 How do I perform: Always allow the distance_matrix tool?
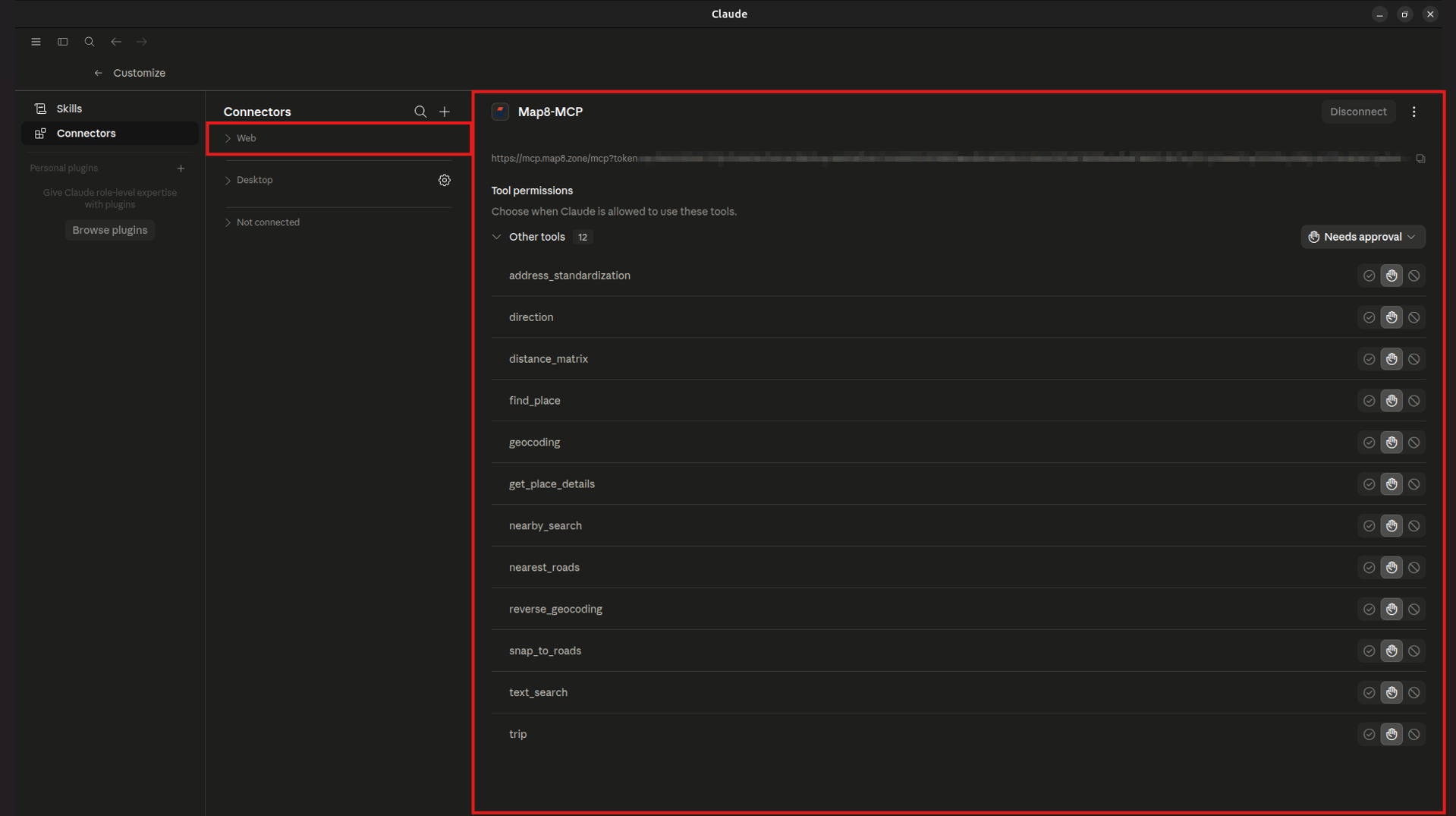[x=1369, y=359]
